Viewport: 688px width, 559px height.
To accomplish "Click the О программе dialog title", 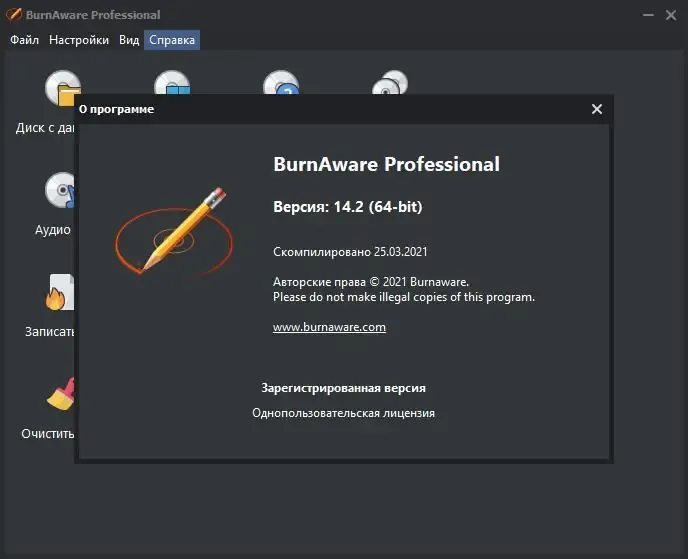I will tap(117, 109).
